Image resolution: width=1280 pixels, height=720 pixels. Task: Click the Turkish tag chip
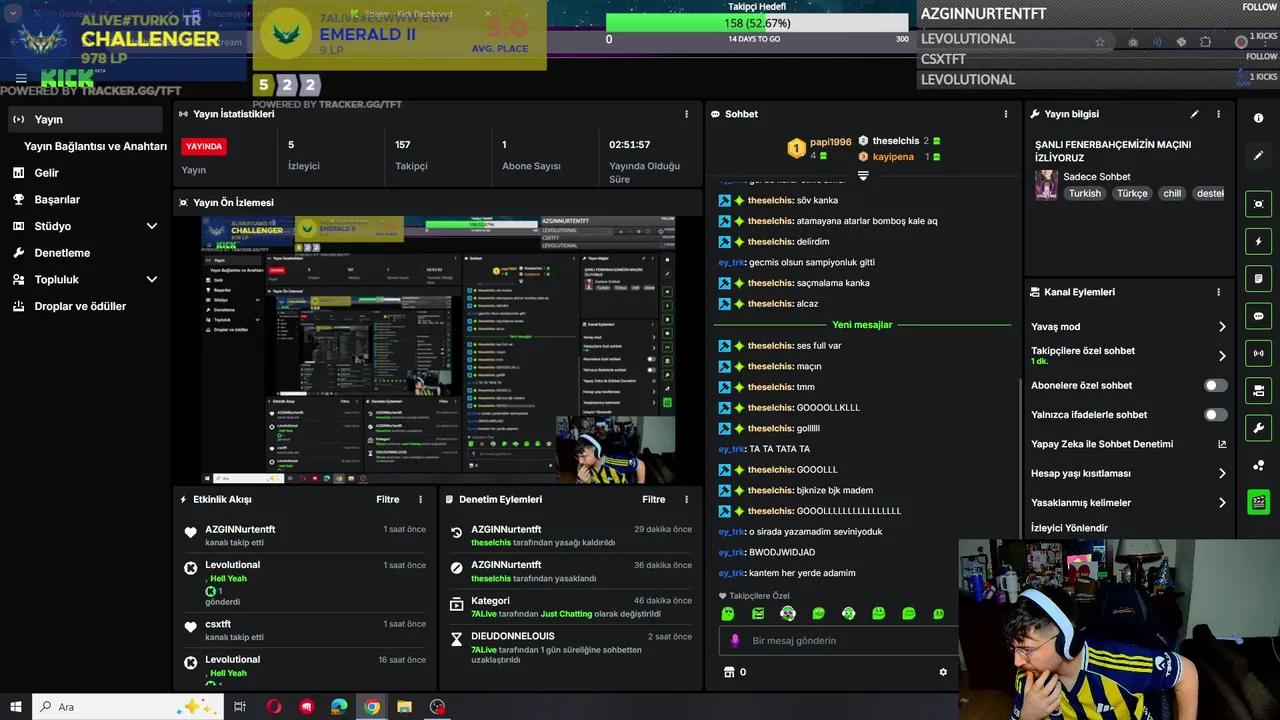pyautogui.click(x=1084, y=194)
